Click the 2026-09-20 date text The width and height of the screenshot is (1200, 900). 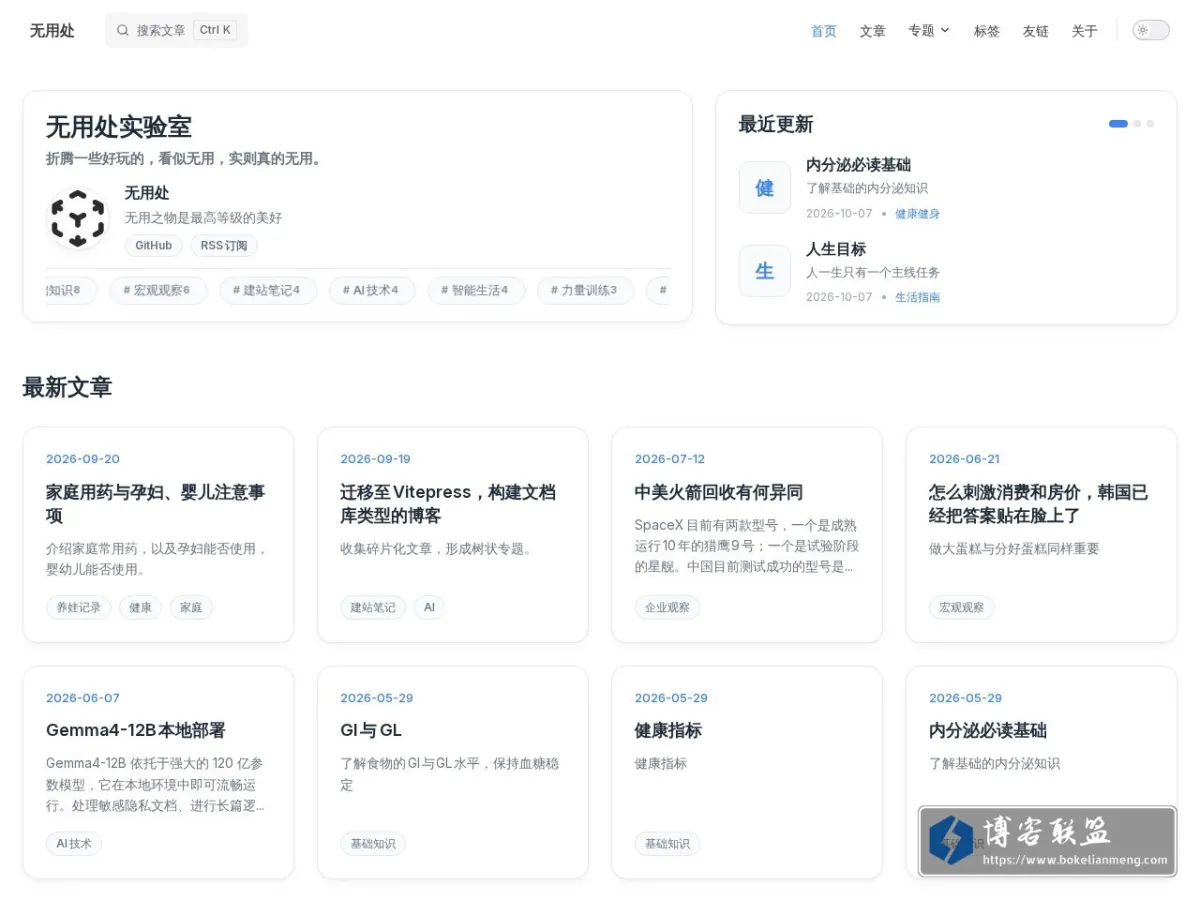[x=83, y=459]
